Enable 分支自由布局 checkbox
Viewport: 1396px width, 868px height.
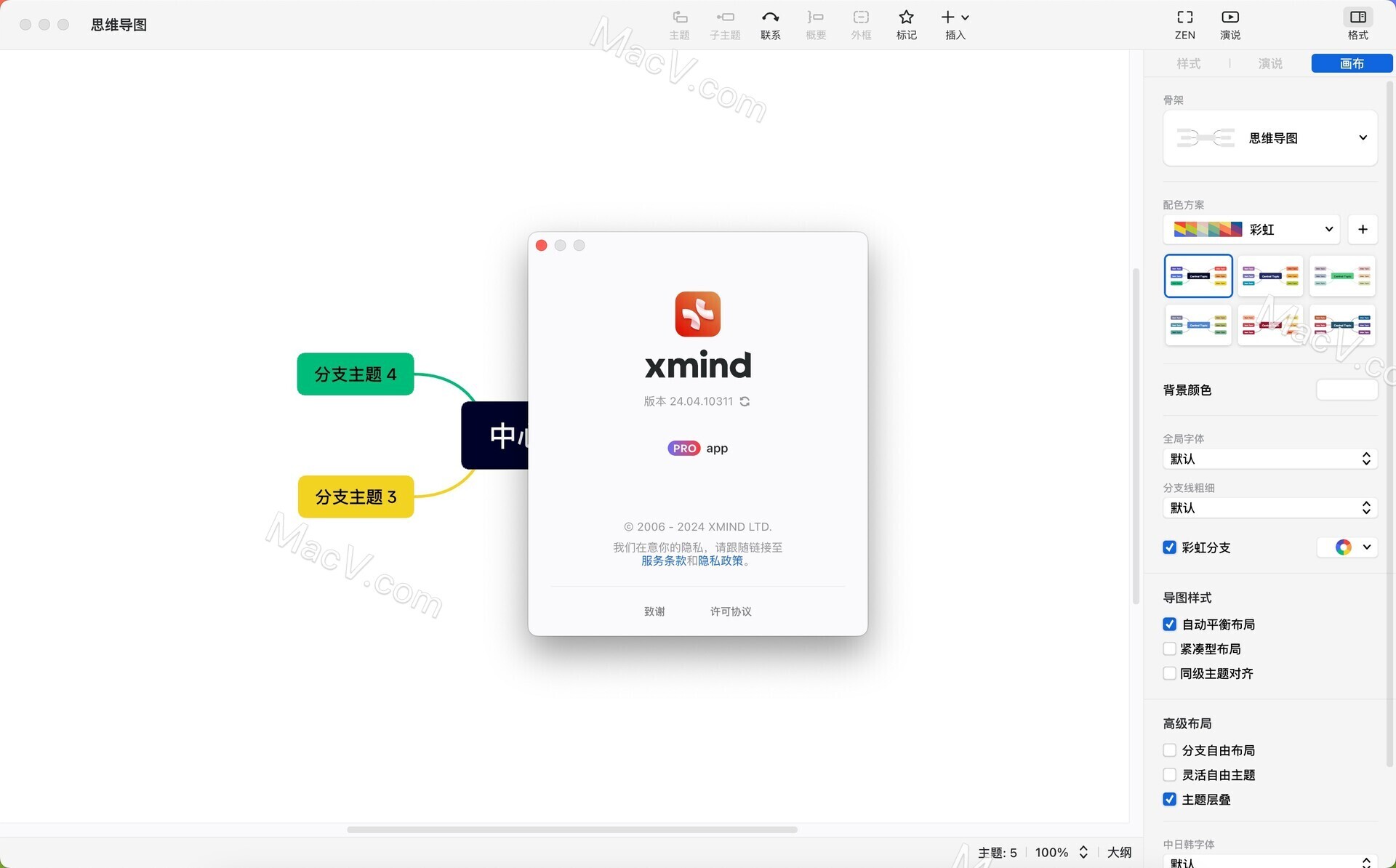tap(1169, 750)
